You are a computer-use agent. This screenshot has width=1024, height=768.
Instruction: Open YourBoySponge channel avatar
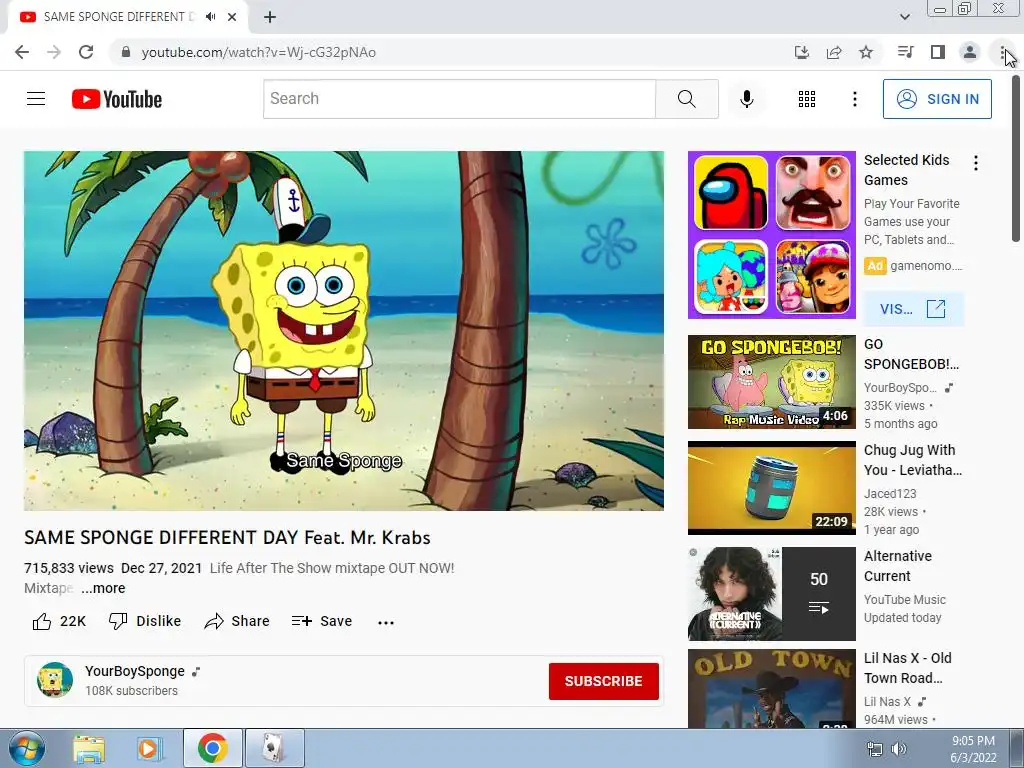pyautogui.click(x=55, y=680)
